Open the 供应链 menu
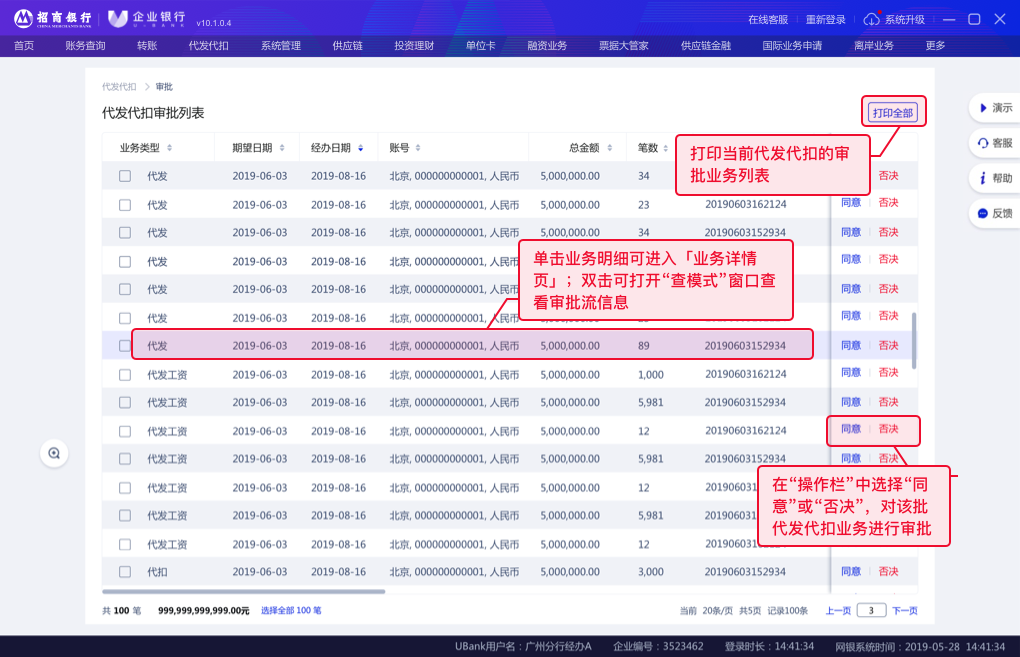This screenshot has height=657, width=1020. pyautogui.click(x=347, y=46)
